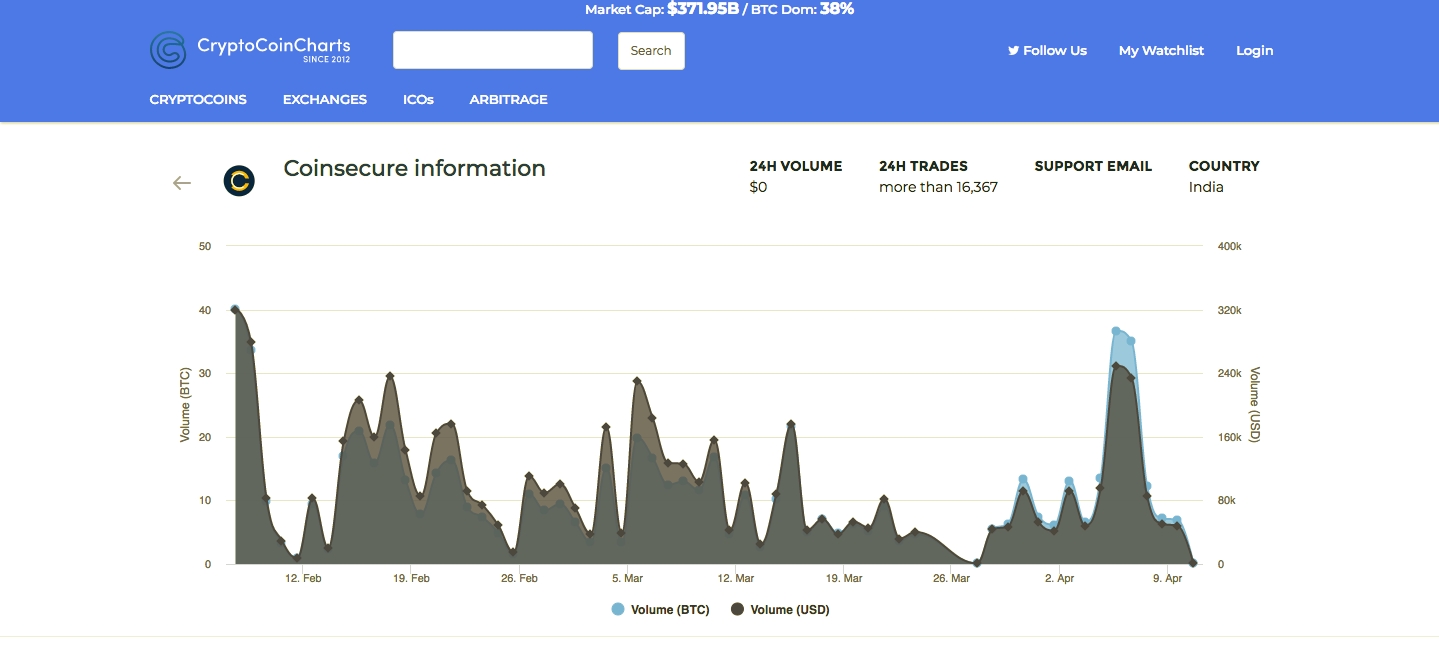
Task: Open My Watchlist
Action: [1161, 51]
